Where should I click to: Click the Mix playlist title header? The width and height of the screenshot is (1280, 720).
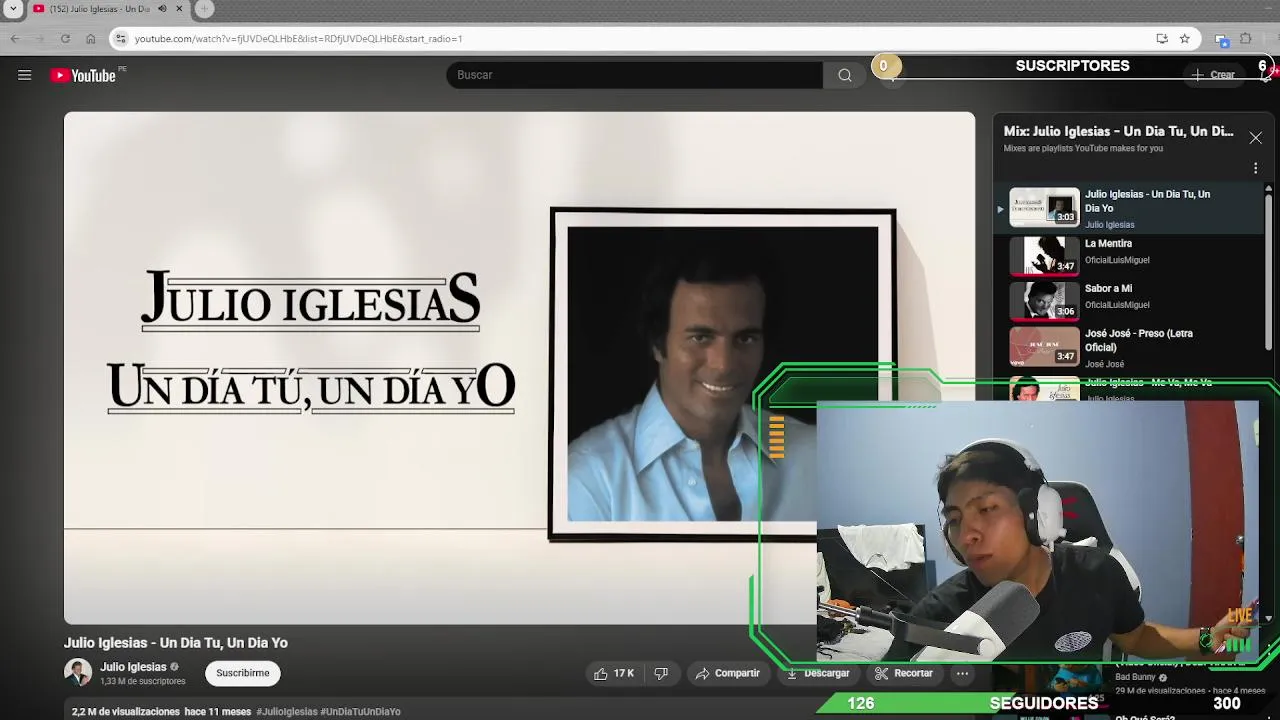[1118, 131]
